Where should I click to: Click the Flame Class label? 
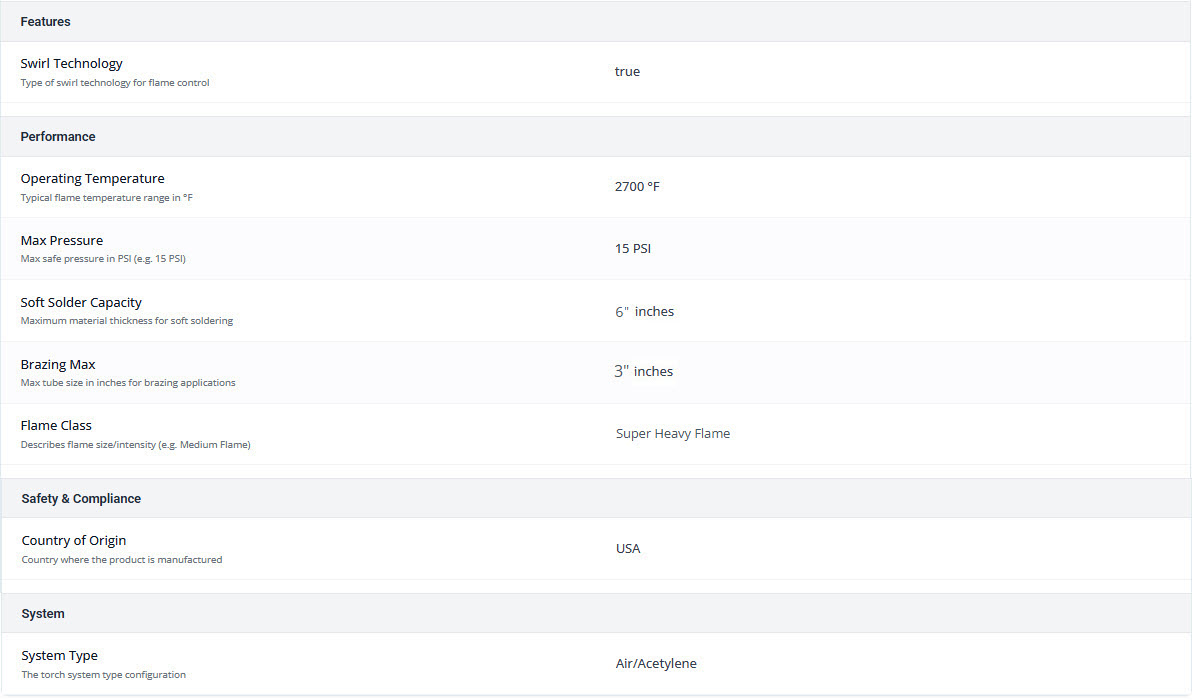click(56, 425)
